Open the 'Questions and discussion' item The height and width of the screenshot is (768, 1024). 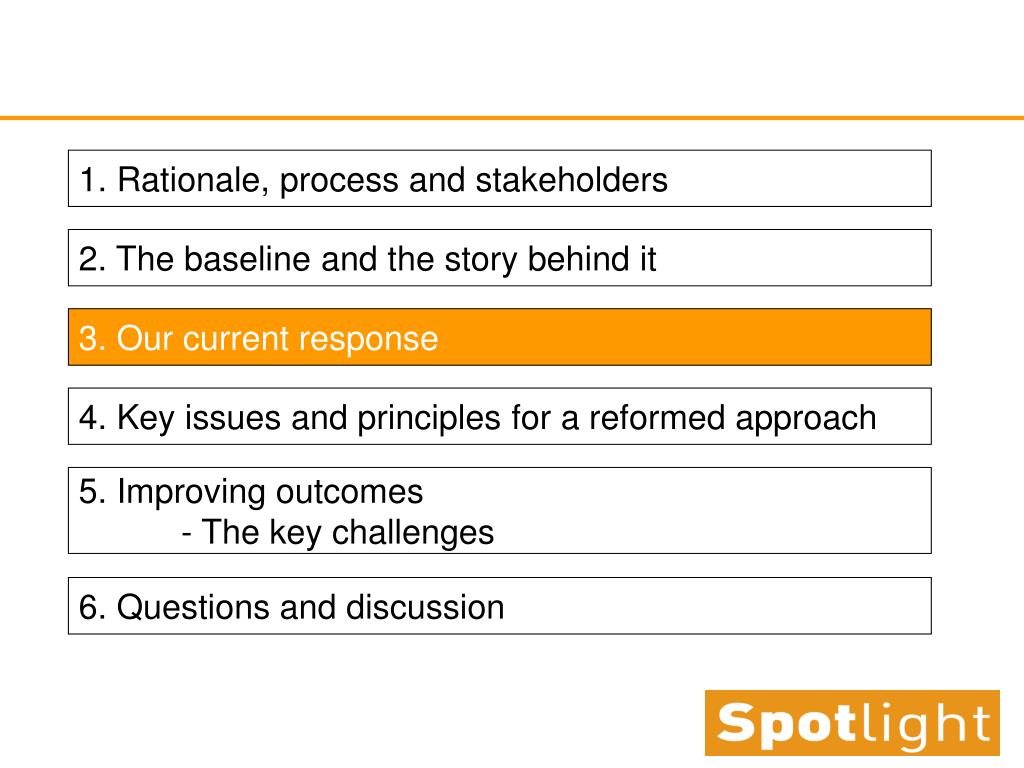[500, 605]
